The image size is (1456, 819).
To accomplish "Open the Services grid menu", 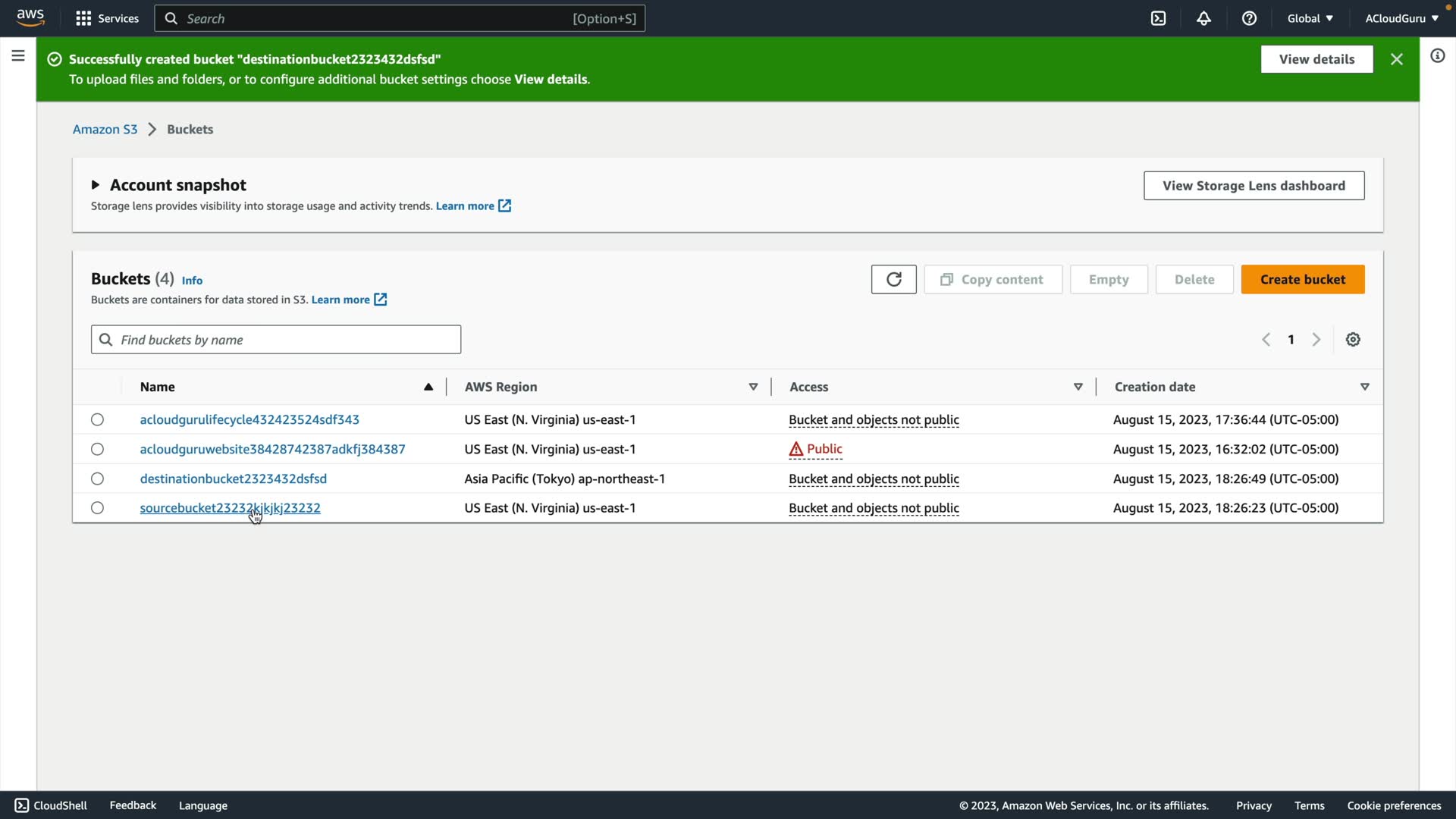I will coord(107,18).
